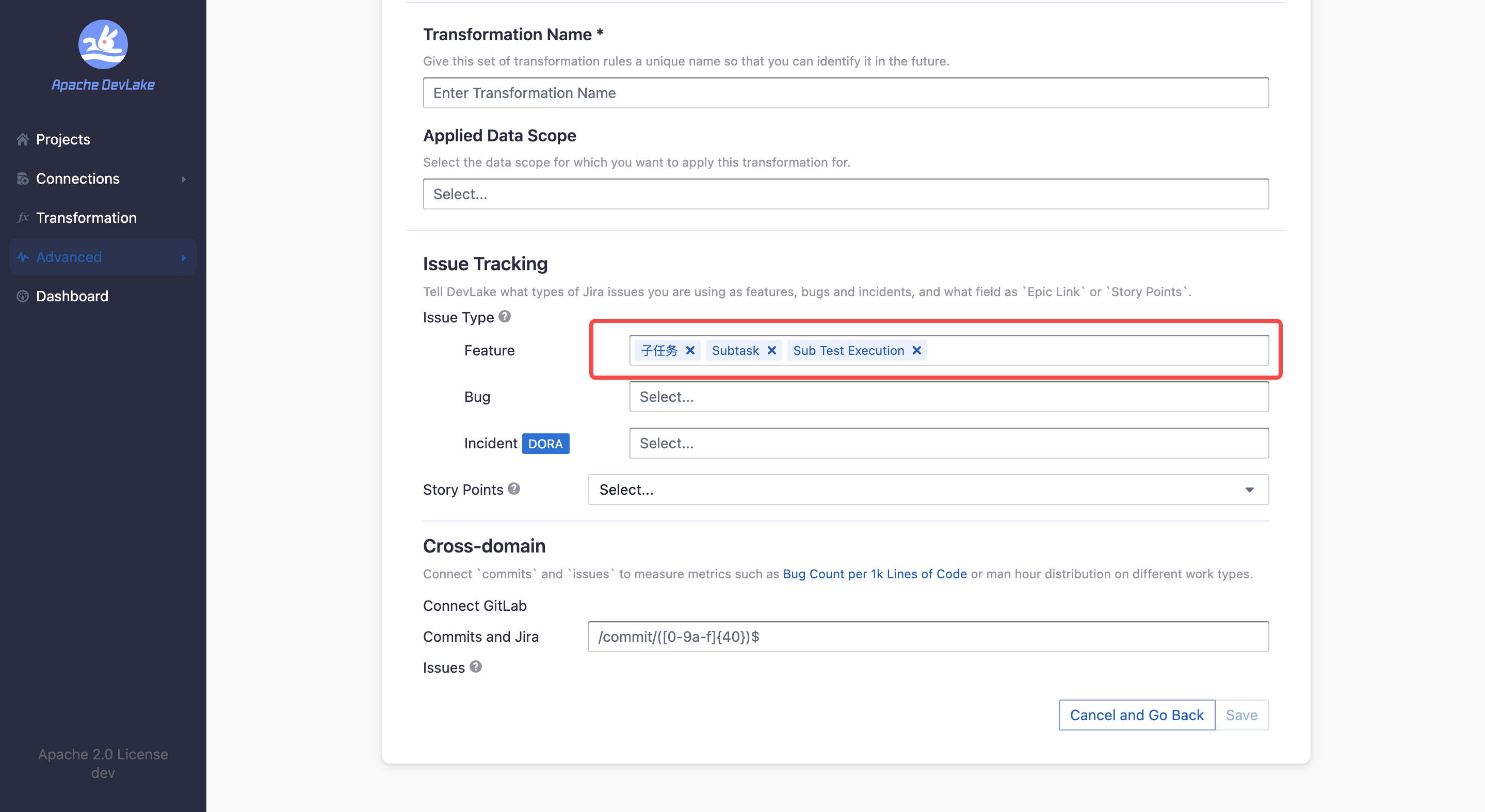Screen dimensions: 1485x812
Task: Focus the Transformation Name input field
Action: tap(845, 93)
